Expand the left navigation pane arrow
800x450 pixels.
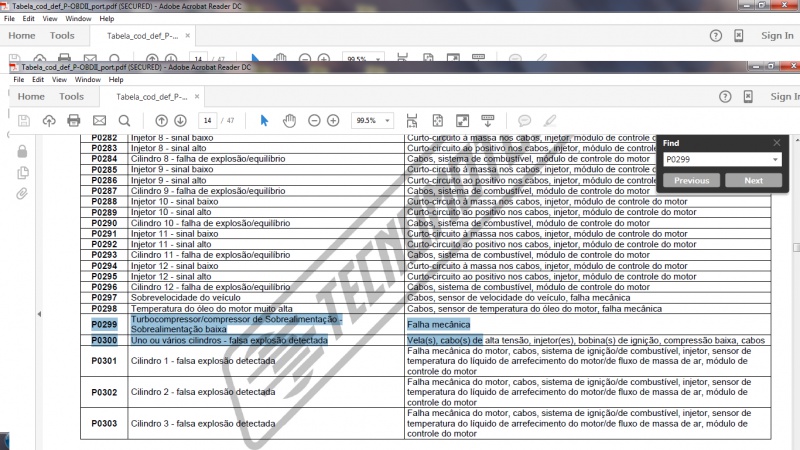[x=39, y=314]
